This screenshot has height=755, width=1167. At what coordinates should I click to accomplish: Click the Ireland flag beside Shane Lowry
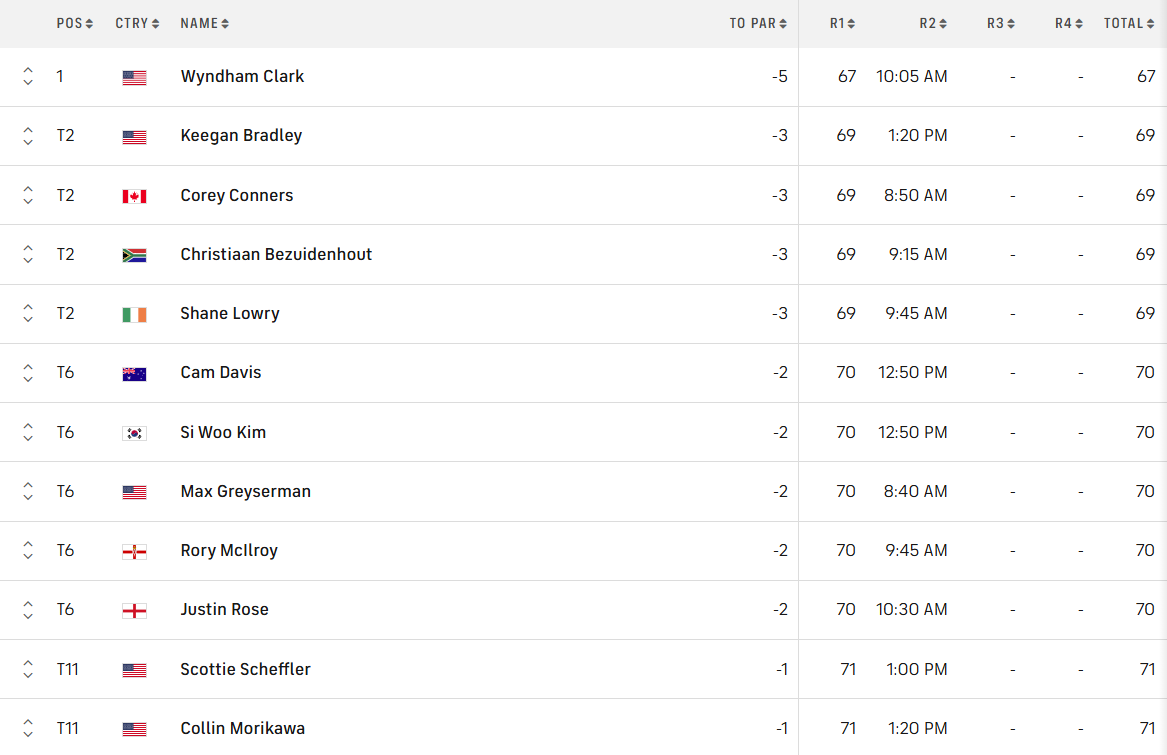(134, 314)
